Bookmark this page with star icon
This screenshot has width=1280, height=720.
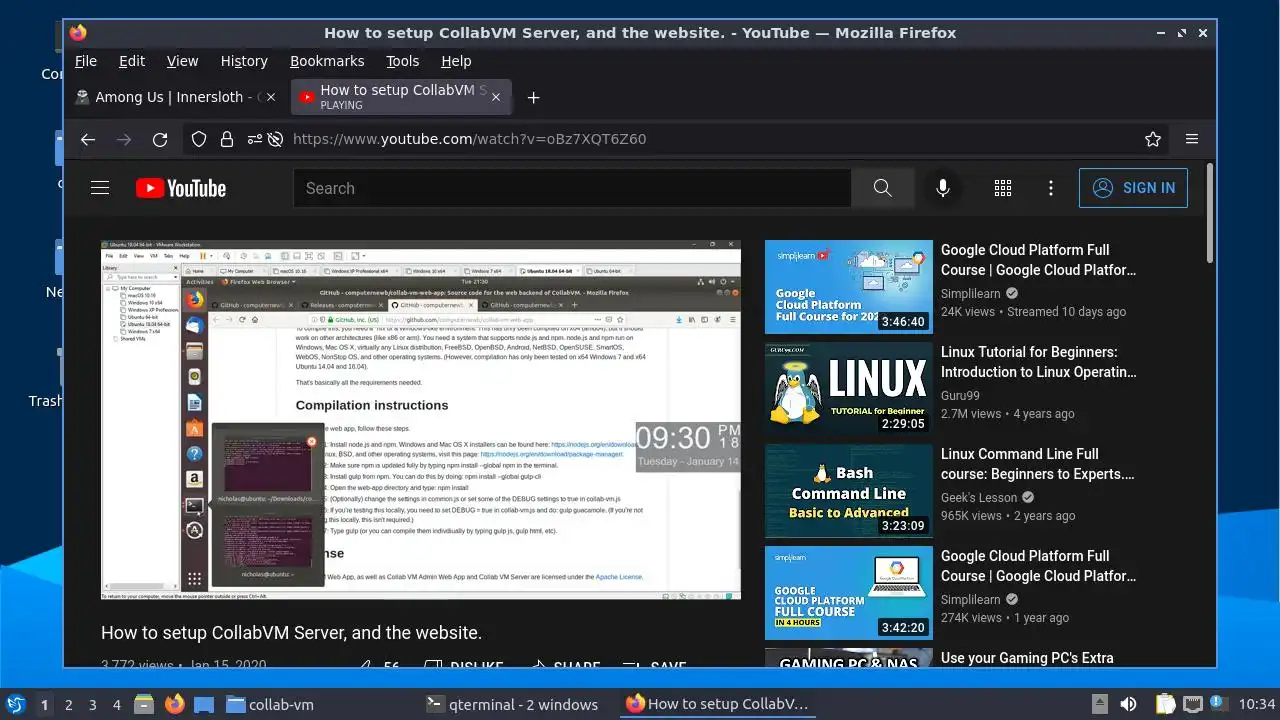tap(1153, 139)
